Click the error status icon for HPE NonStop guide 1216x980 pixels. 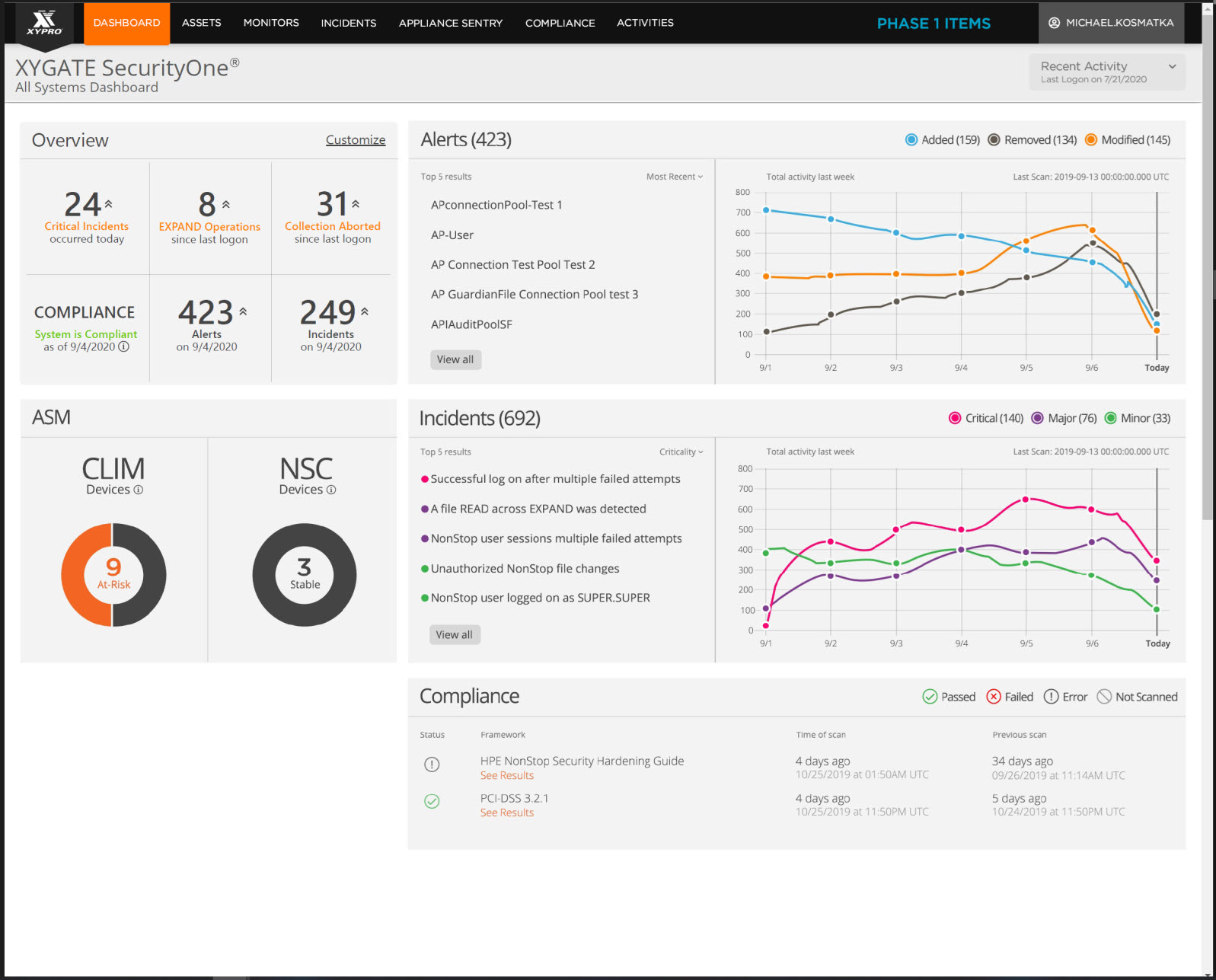coord(432,765)
